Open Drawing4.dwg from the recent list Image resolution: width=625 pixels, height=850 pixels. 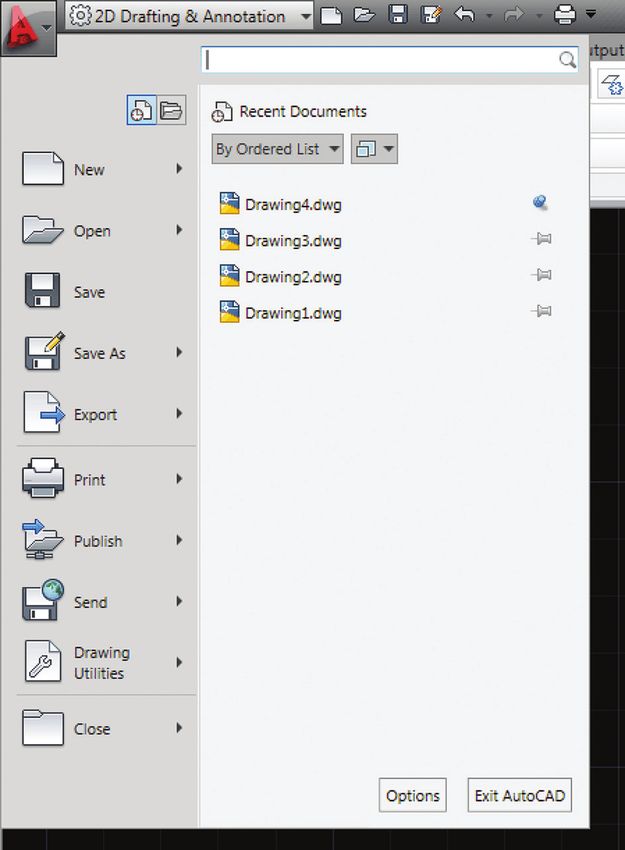pos(293,205)
